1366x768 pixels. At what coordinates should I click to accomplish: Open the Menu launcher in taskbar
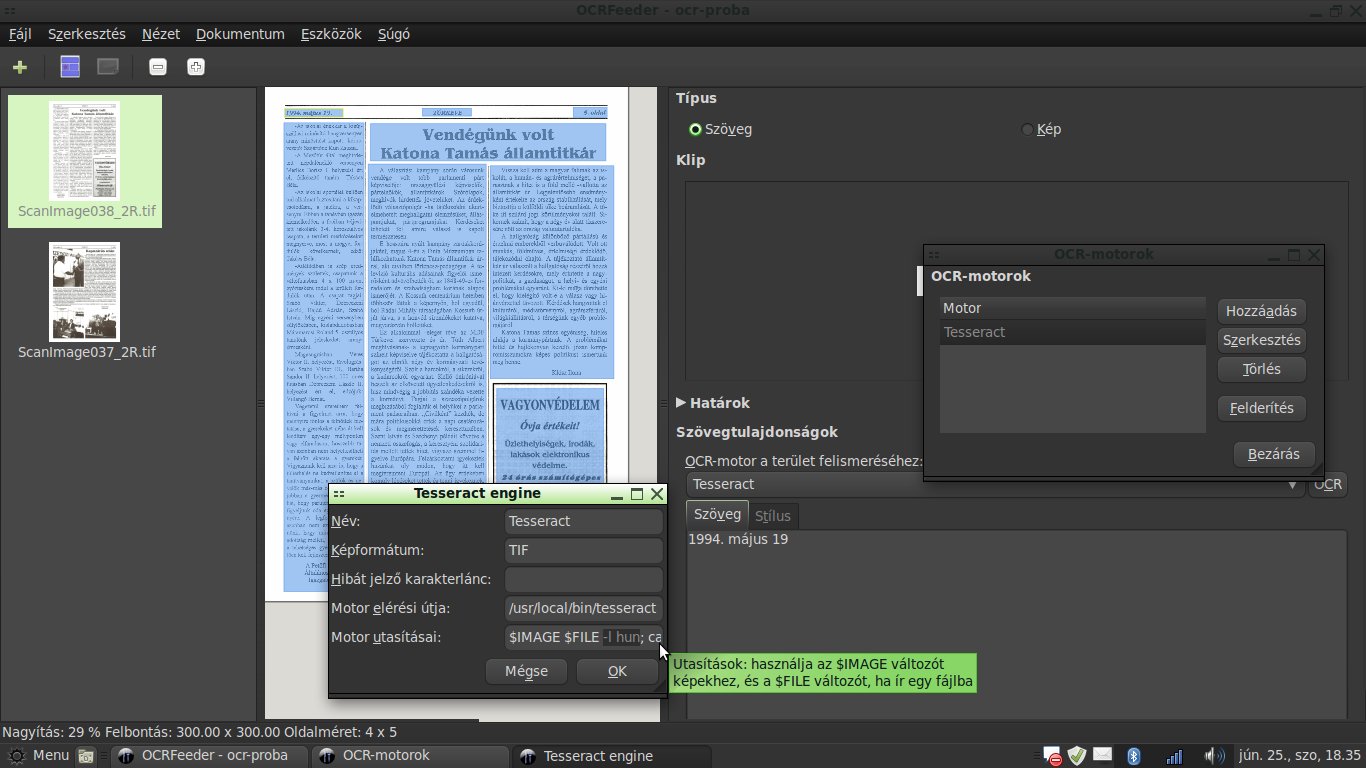(39, 756)
